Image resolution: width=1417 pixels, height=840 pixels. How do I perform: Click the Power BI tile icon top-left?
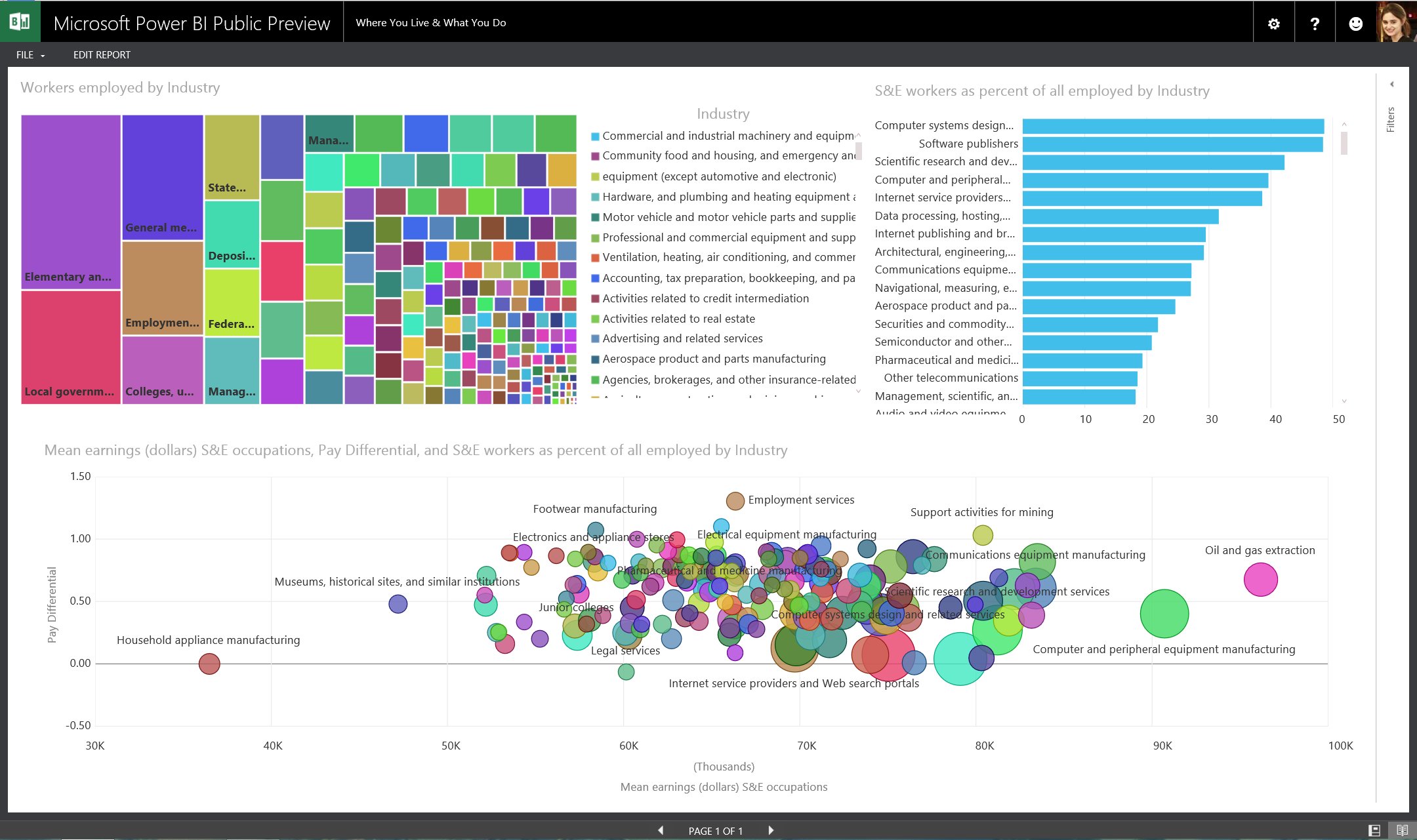pos(19,22)
